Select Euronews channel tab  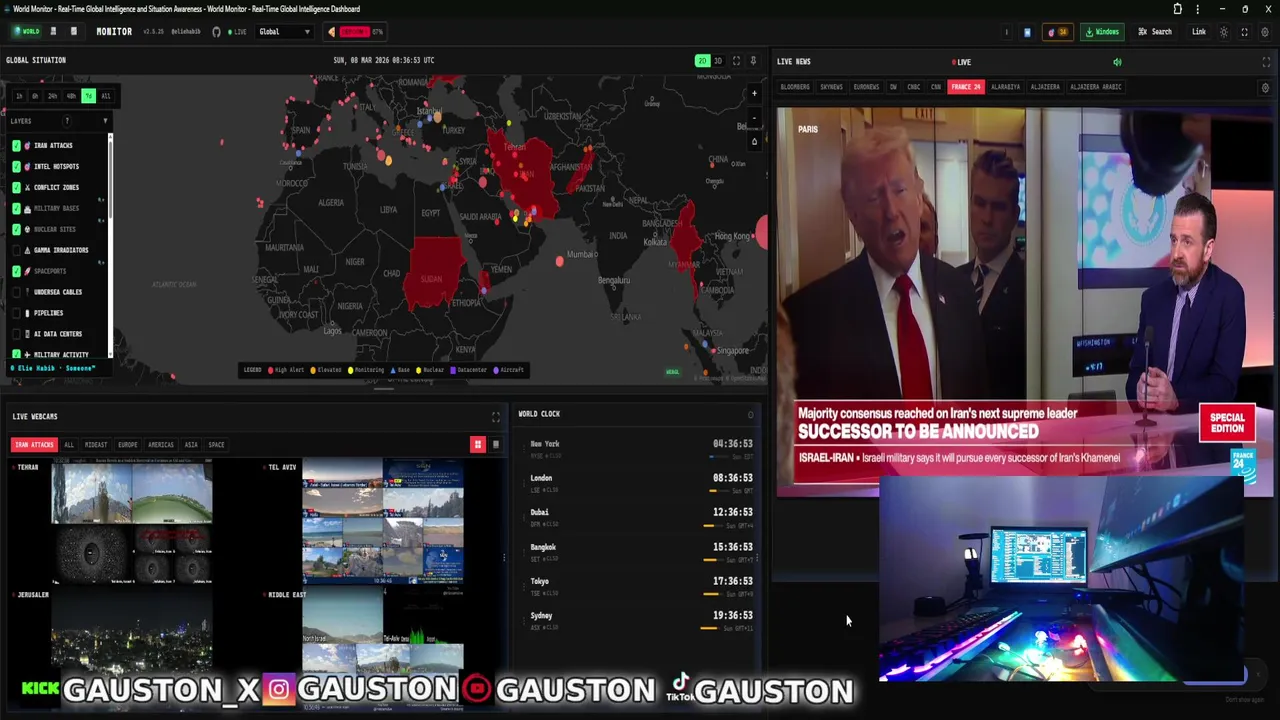point(866,87)
